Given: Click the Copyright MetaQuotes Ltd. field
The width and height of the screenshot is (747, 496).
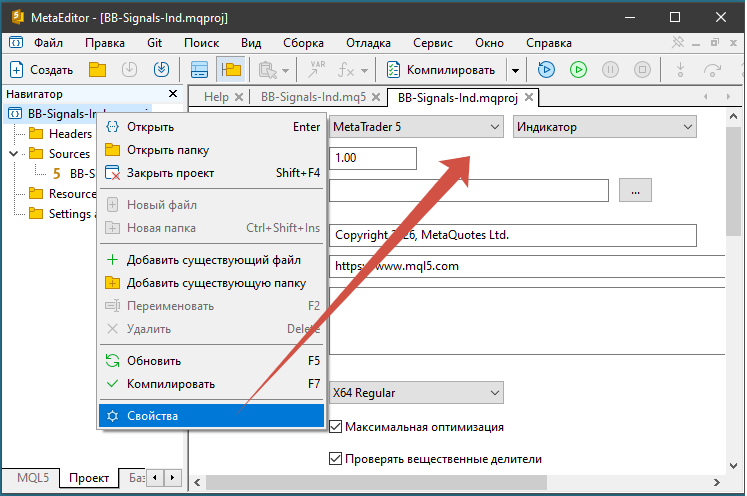Looking at the screenshot, I should click(x=513, y=235).
